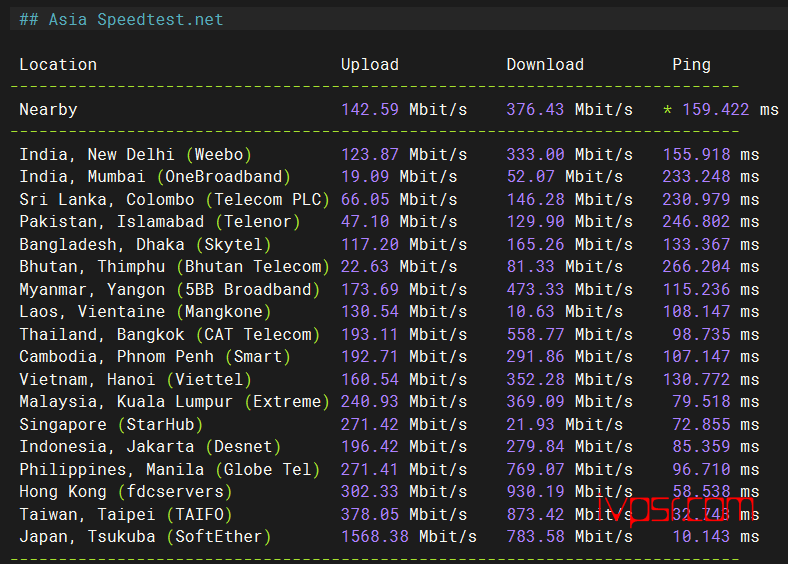This screenshot has height=564, width=788.
Task: Click 'Hong Kong (fdcservers)' row label
Action: click(126, 492)
